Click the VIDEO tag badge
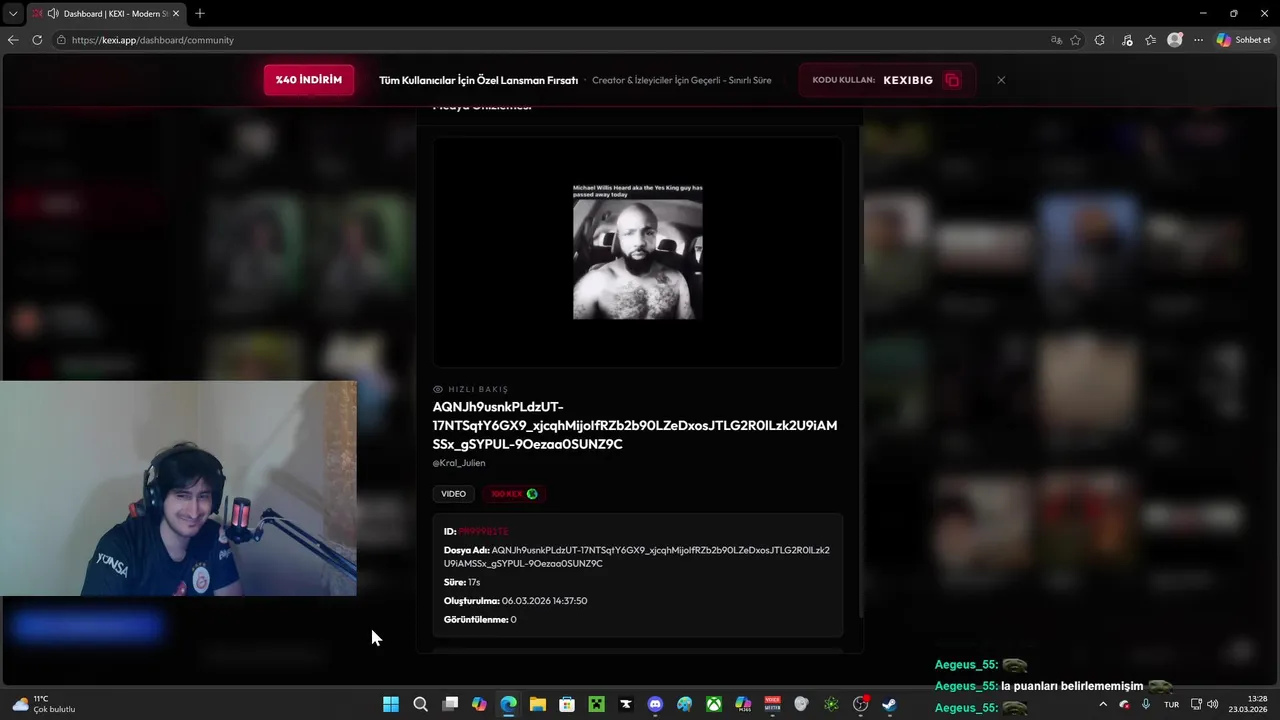The height and width of the screenshot is (720, 1280). pos(454,494)
